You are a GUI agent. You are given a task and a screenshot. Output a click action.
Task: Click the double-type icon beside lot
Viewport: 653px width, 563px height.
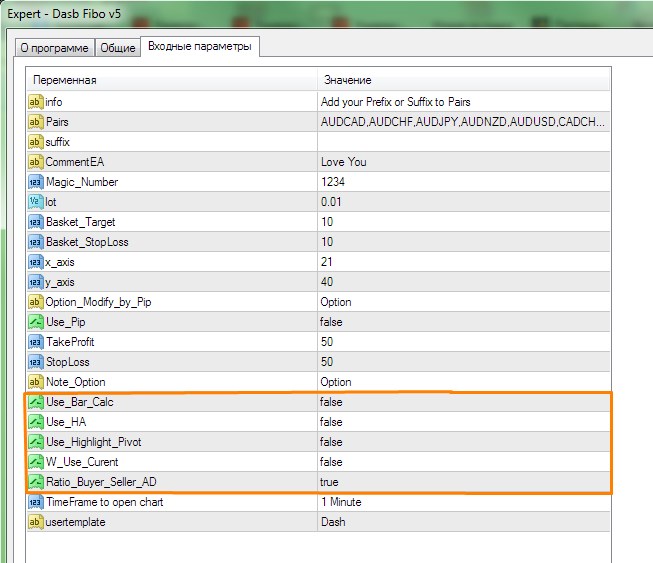pyautogui.click(x=36, y=202)
